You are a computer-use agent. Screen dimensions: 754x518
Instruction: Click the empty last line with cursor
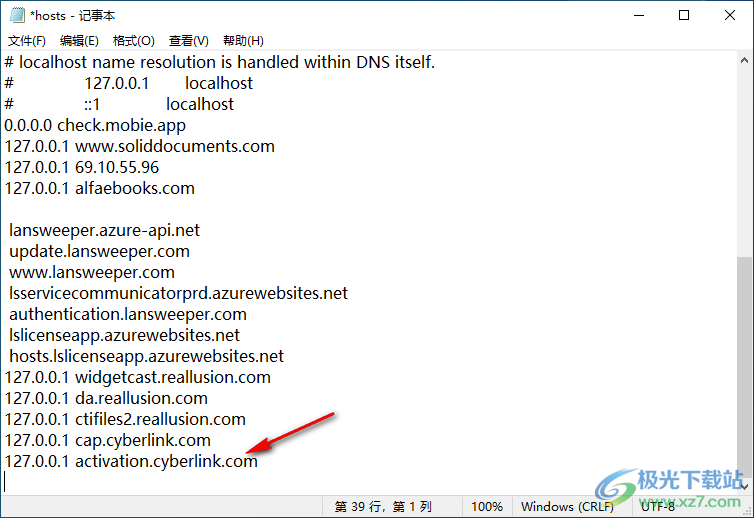tap(370, 482)
